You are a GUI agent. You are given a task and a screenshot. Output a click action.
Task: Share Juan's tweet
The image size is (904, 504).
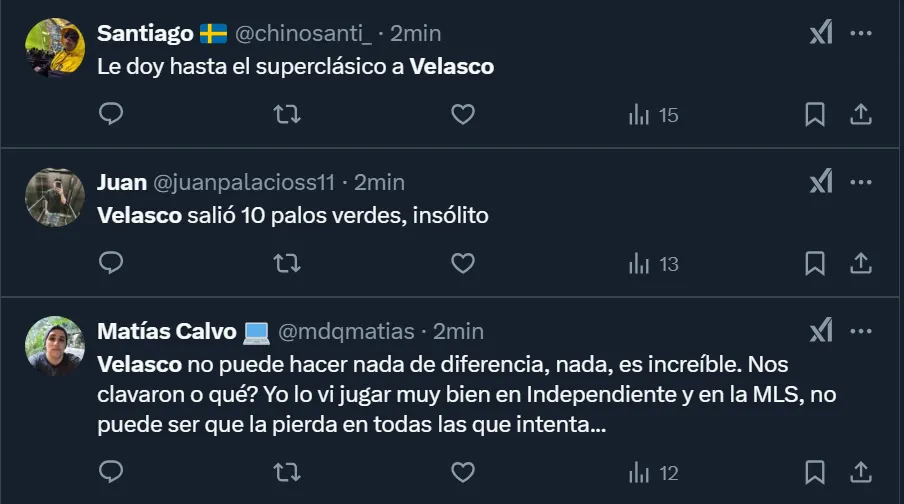click(x=860, y=263)
